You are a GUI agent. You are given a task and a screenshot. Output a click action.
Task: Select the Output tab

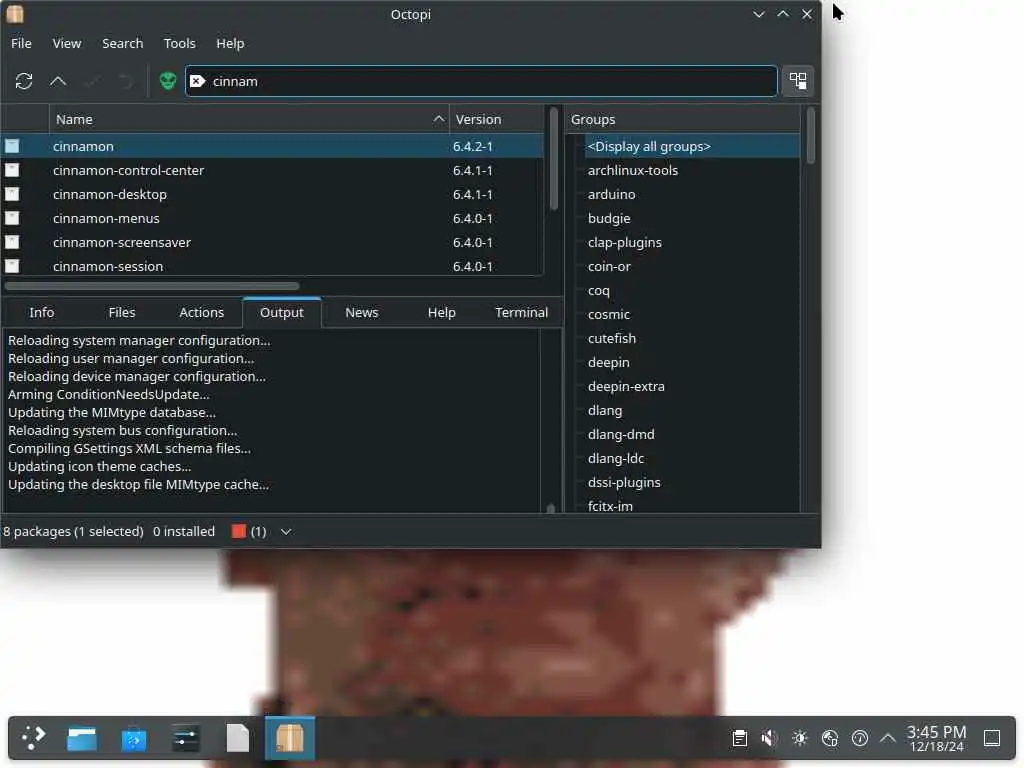point(281,312)
